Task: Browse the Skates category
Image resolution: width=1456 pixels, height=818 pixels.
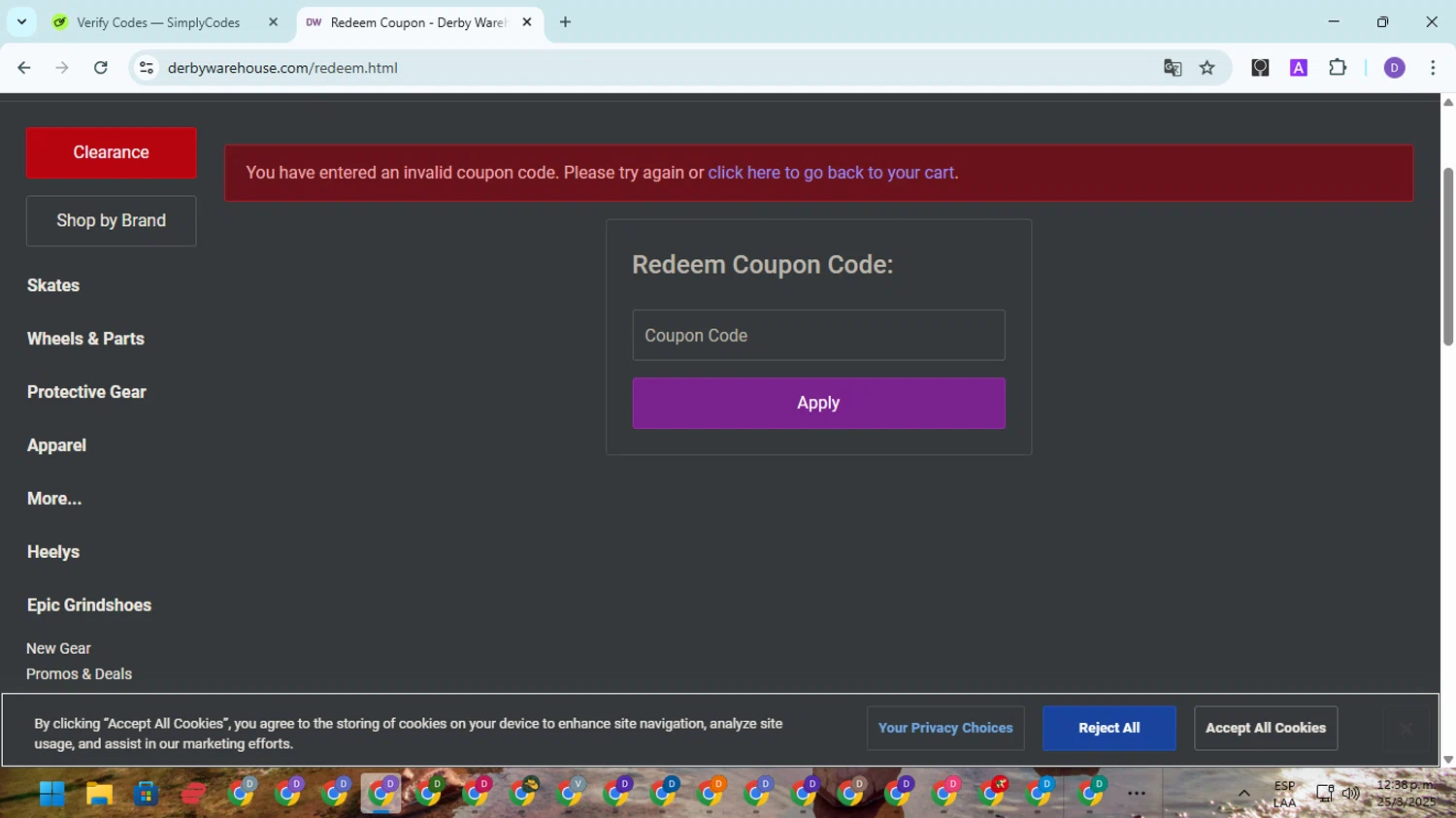Action: [x=53, y=285]
